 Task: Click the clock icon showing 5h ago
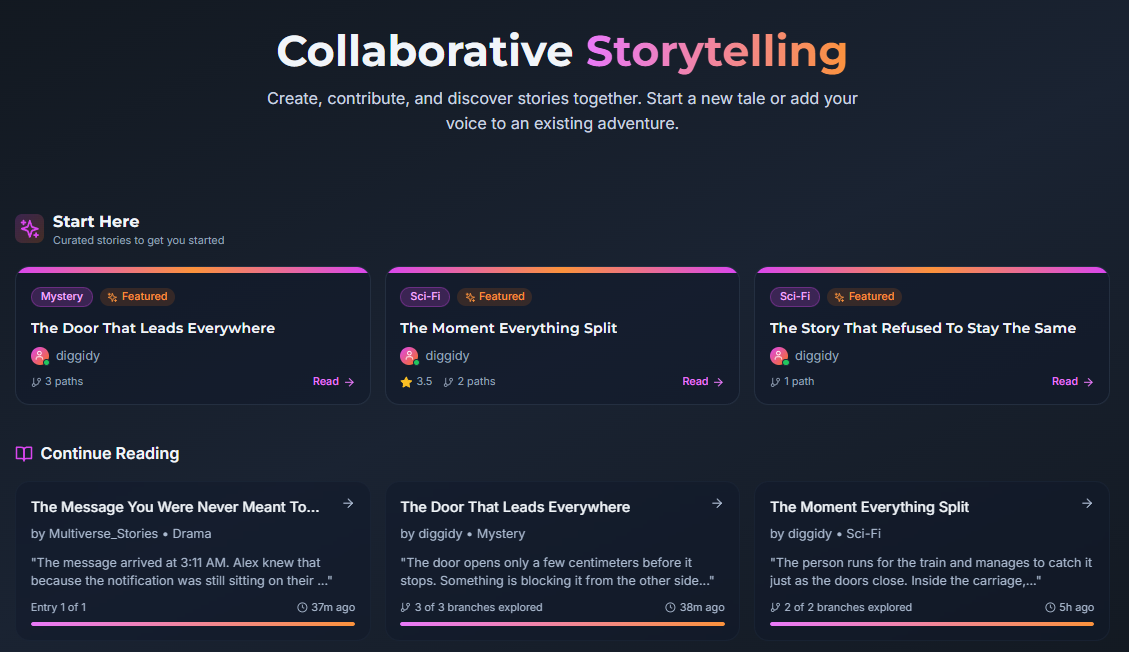1050,606
